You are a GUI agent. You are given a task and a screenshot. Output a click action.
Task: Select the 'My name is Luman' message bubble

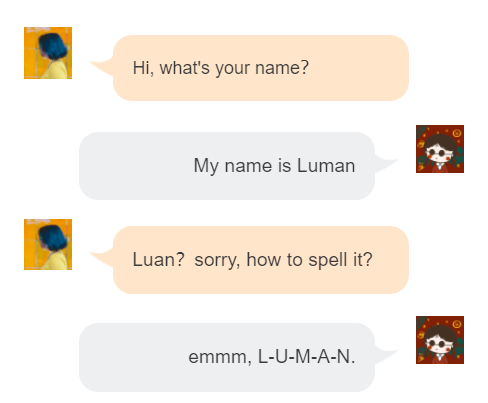(227, 166)
